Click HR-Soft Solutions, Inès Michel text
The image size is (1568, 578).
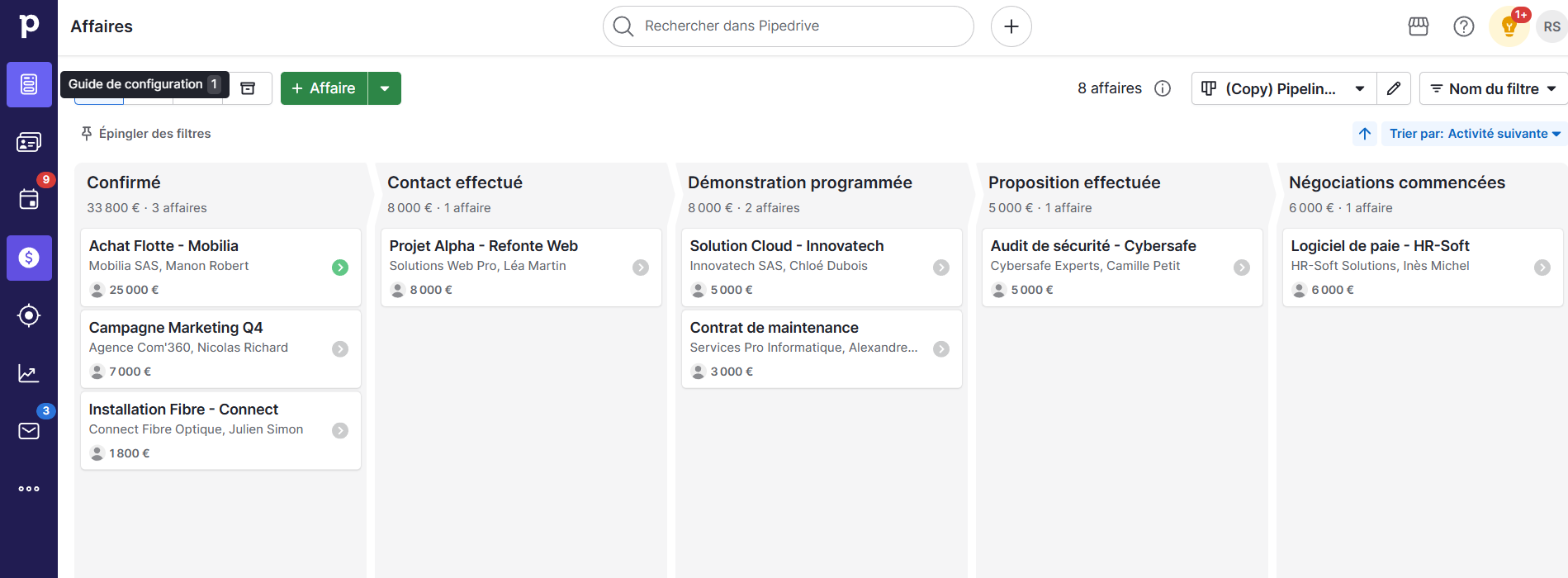[x=1380, y=266]
